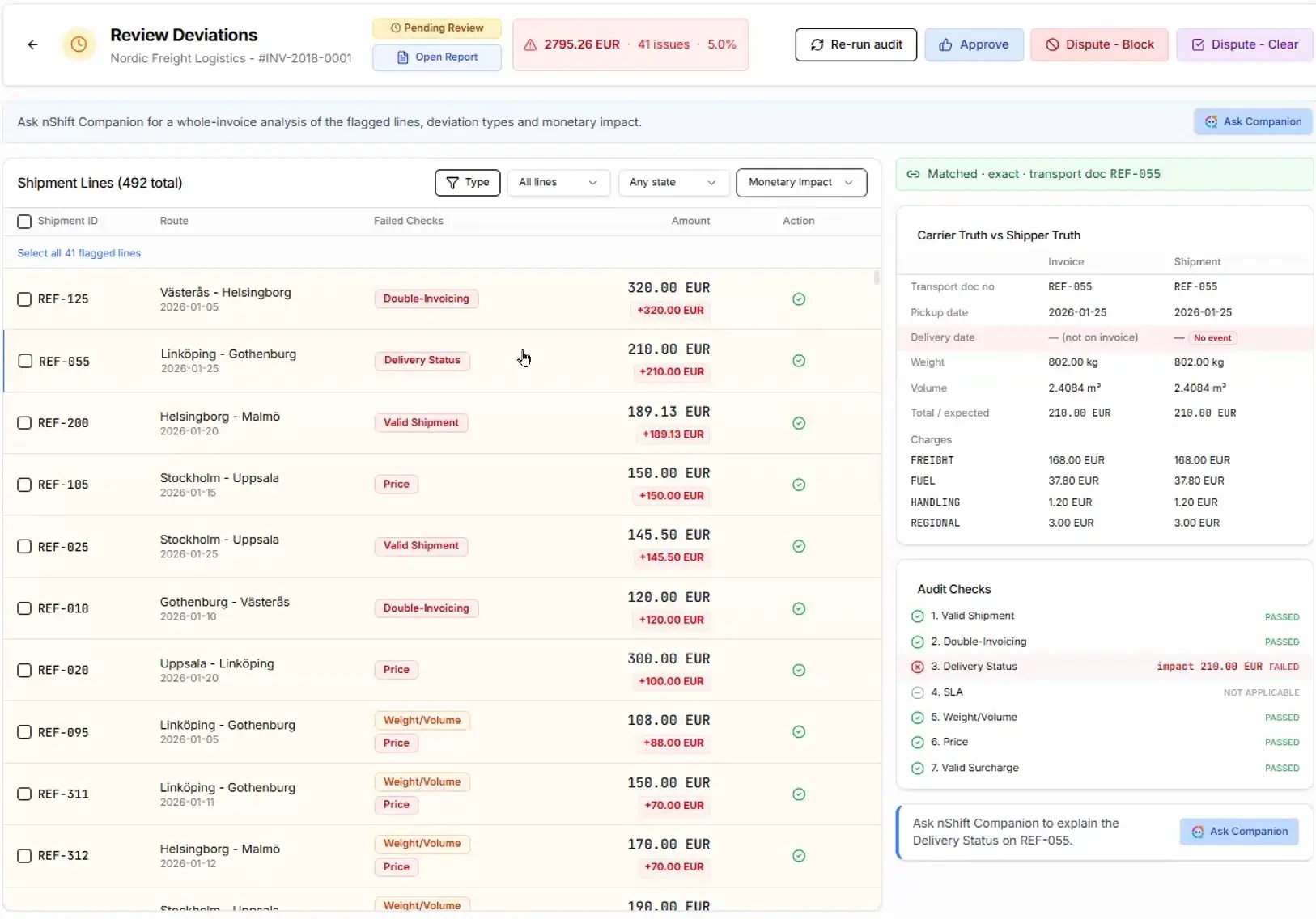This screenshot has height=919, width=1316.
Task: Click the Uppsala - Linköping route text
Action: (x=217, y=664)
